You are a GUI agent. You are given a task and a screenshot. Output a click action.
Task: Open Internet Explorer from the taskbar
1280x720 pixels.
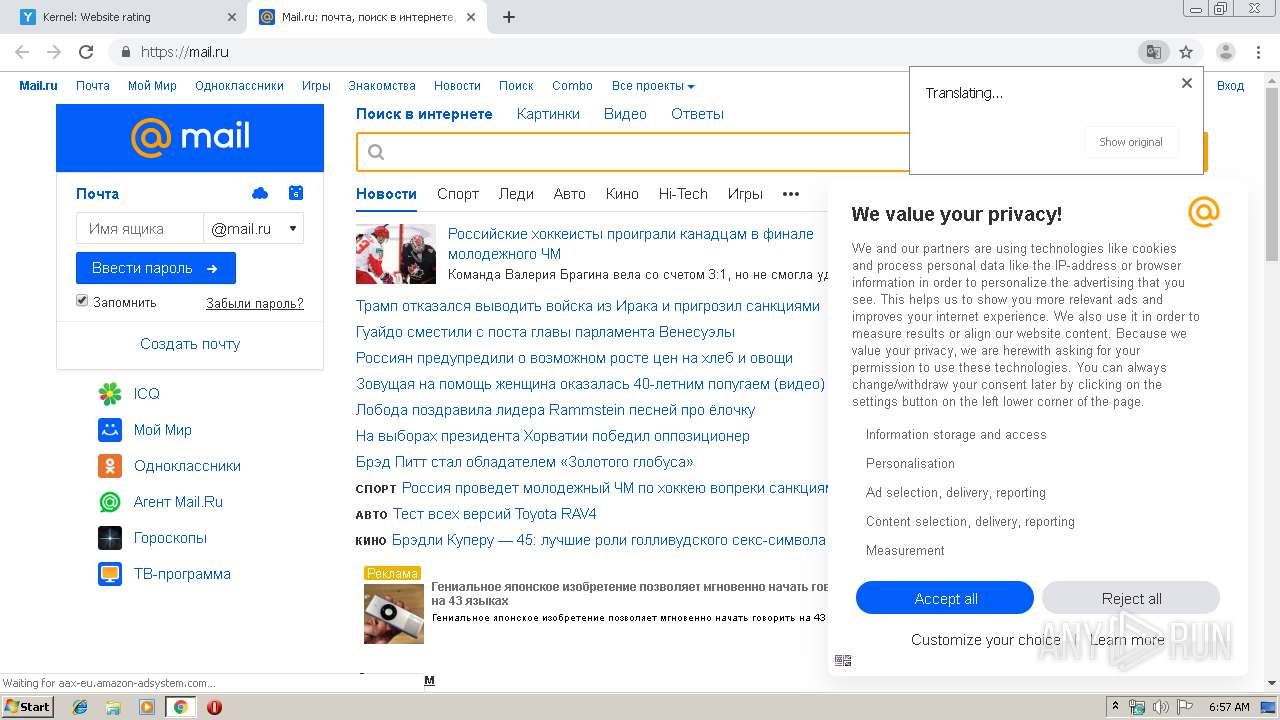[x=81, y=707]
